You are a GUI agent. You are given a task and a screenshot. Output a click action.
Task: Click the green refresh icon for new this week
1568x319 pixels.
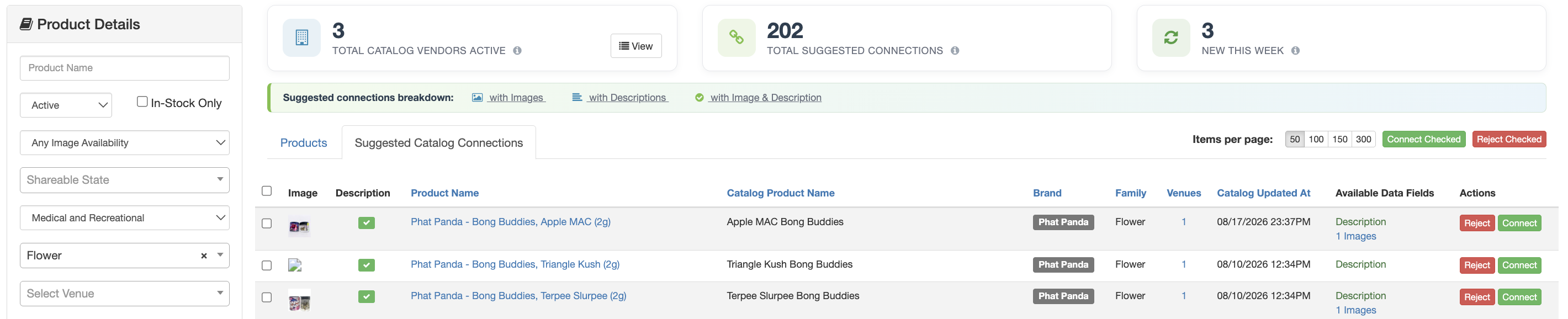coord(1170,38)
